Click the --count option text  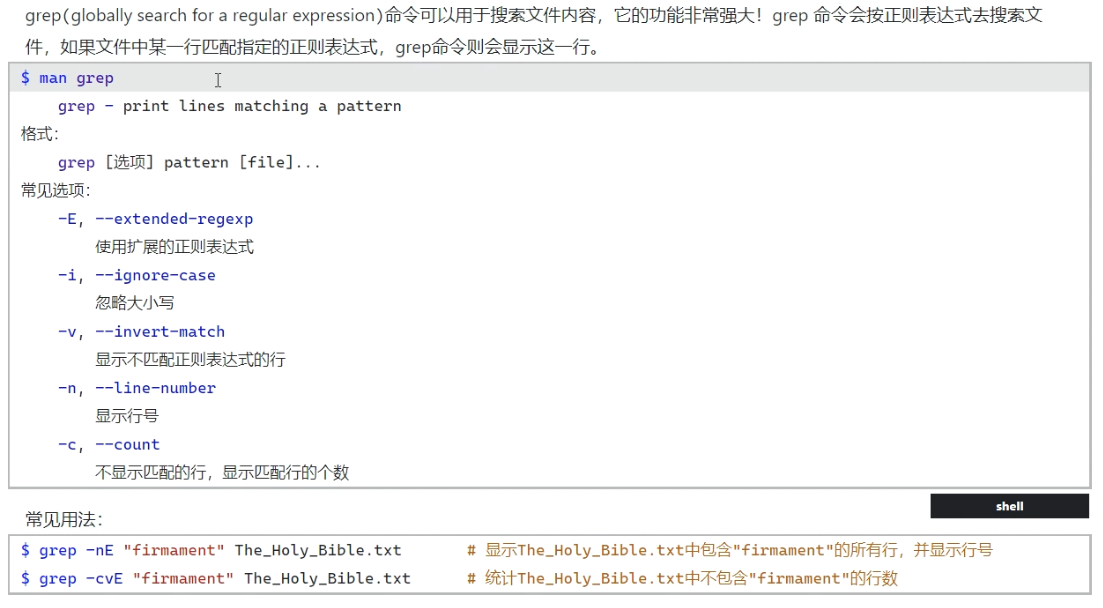tap(127, 445)
